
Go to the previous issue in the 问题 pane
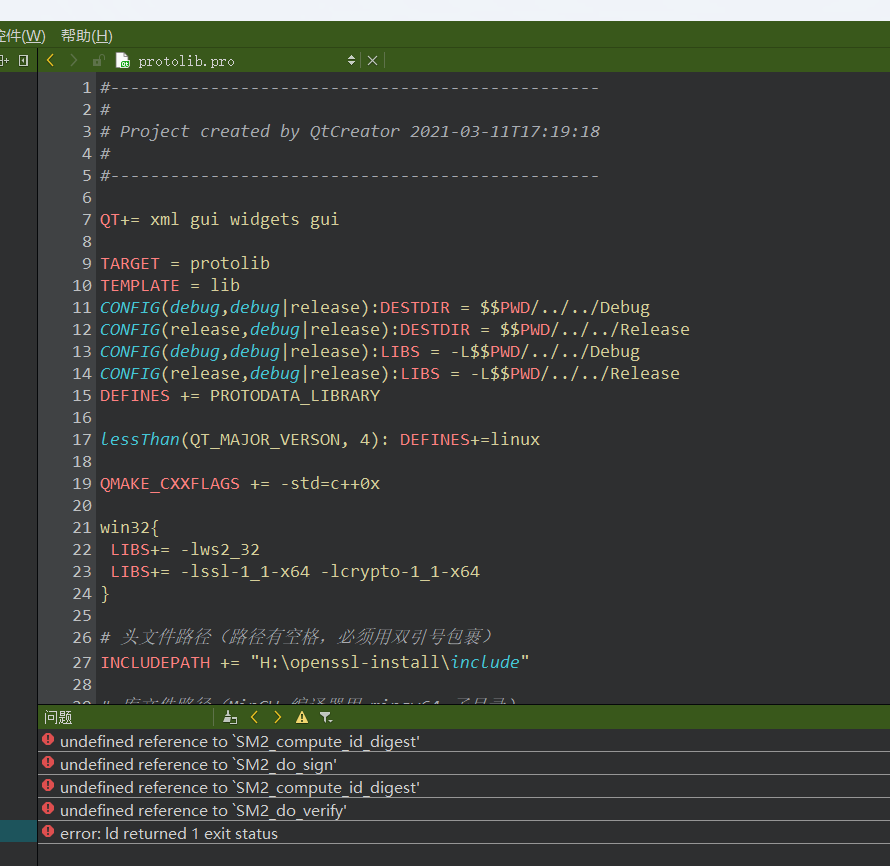pos(254,717)
